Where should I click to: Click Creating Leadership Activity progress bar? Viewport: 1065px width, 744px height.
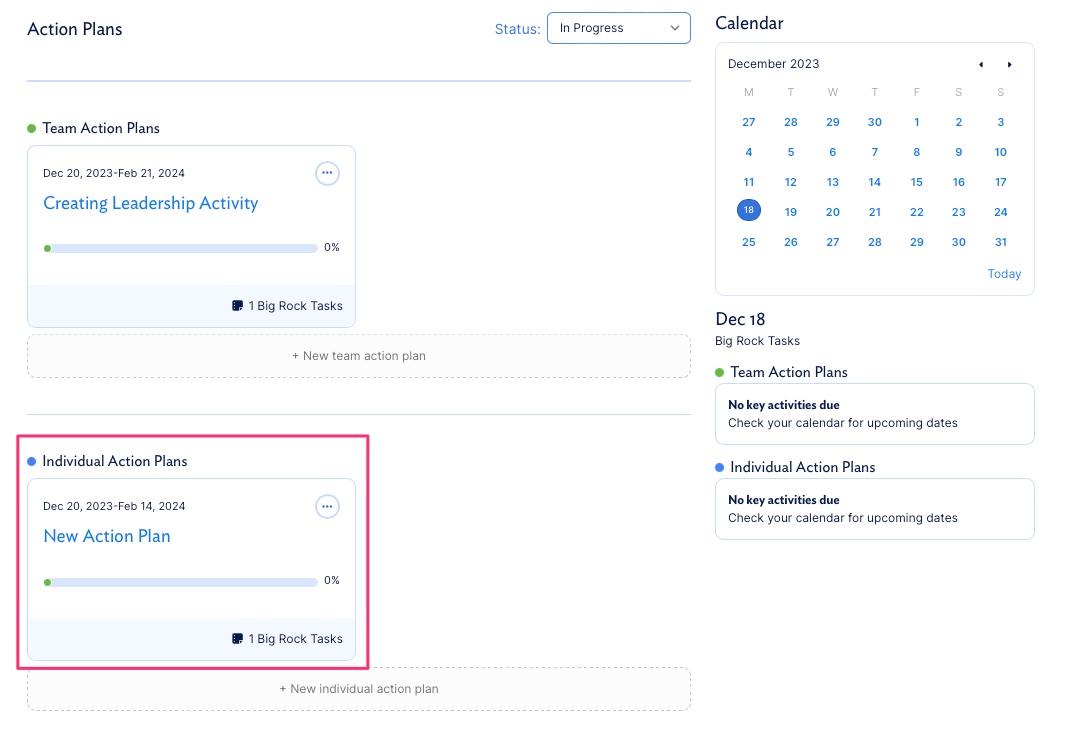tap(183, 248)
